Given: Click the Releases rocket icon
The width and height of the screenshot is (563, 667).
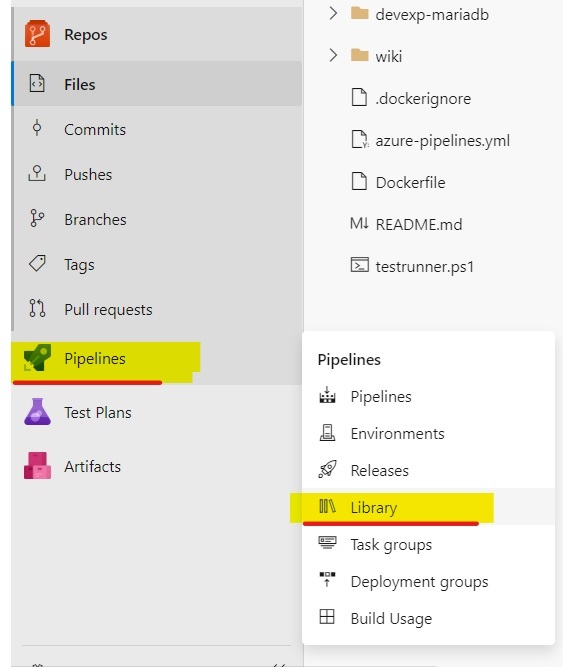Looking at the screenshot, I should coord(327,469).
